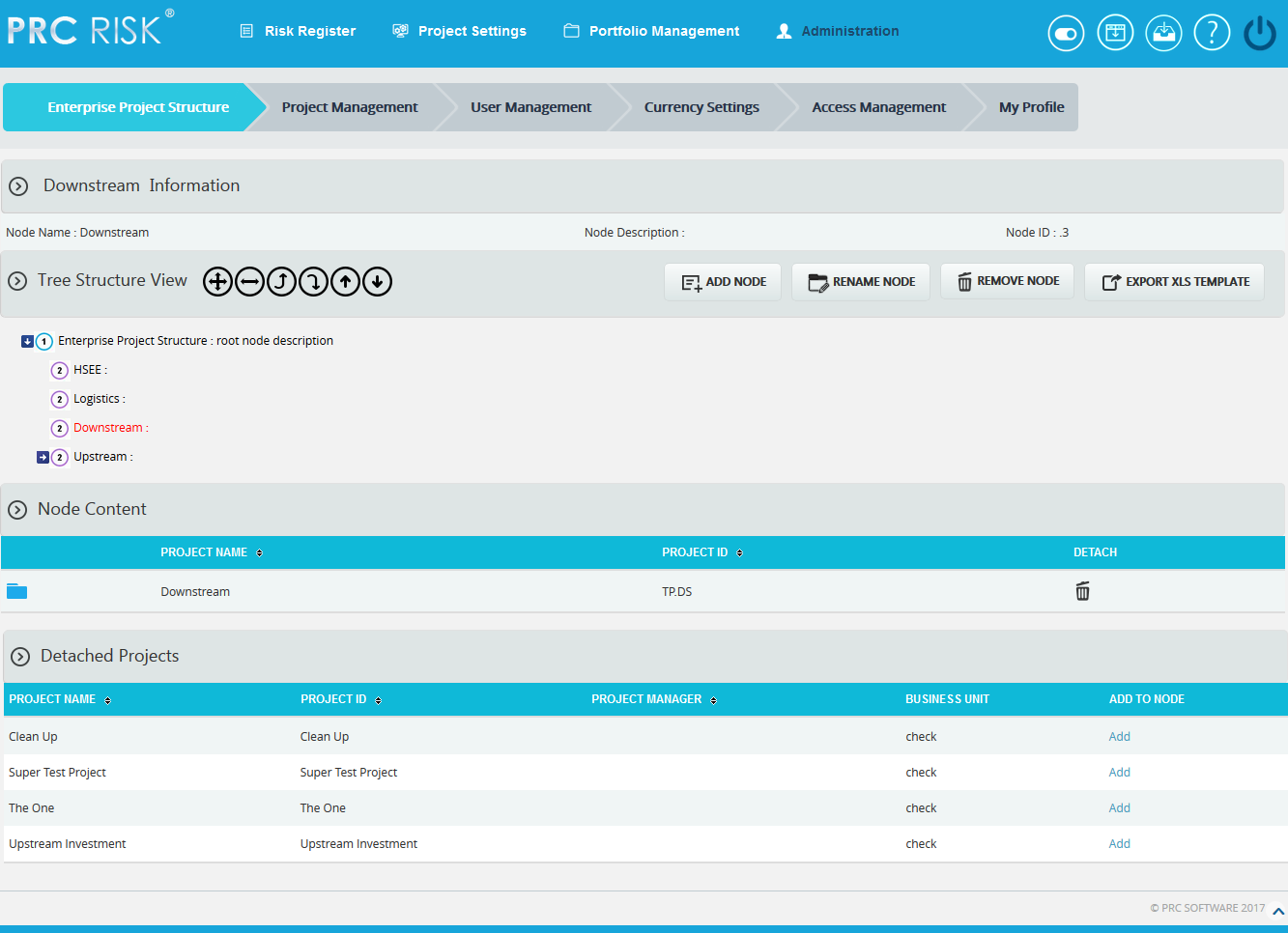Click the four-way expand all arrows icon

(218, 282)
